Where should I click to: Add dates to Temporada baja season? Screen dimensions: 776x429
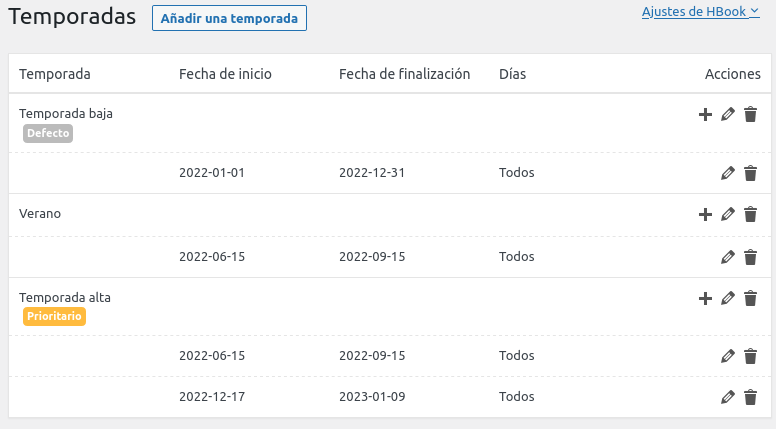[705, 115]
